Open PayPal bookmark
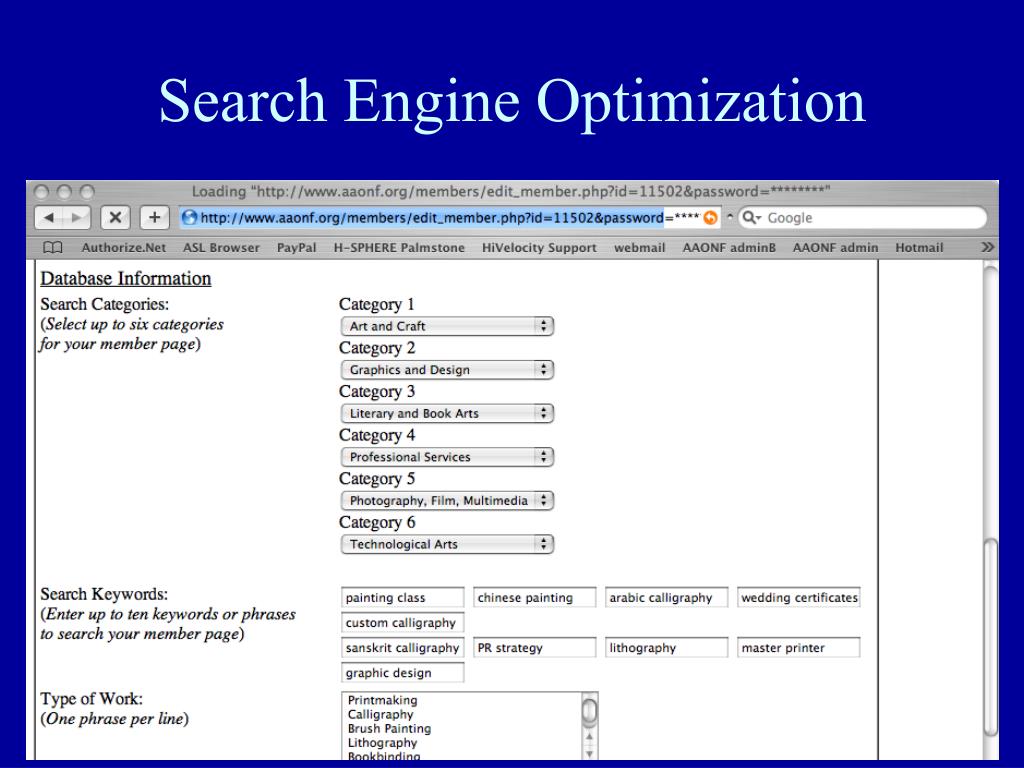1024x768 pixels. [296, 248]
